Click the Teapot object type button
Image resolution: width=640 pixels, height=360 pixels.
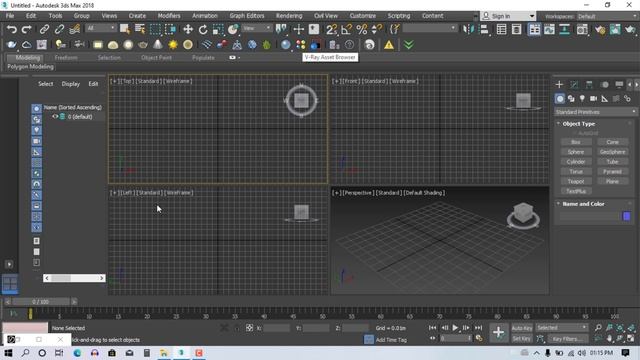tap(576, 181)
